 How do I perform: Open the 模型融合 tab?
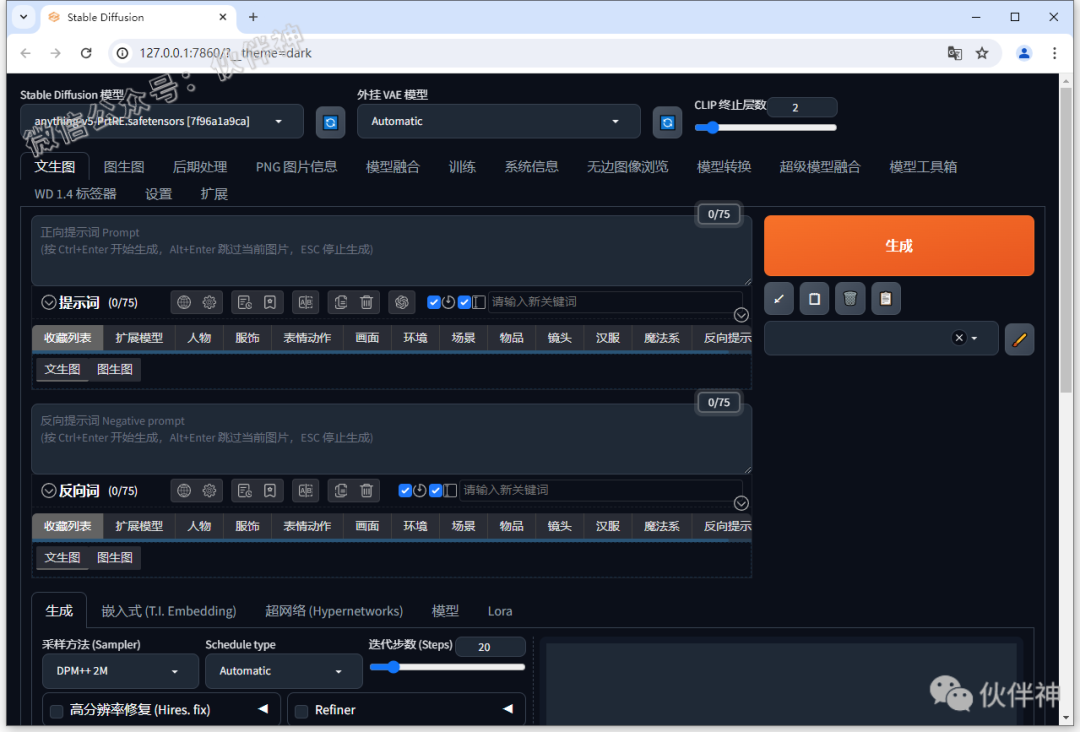click(x=393, y=167)
